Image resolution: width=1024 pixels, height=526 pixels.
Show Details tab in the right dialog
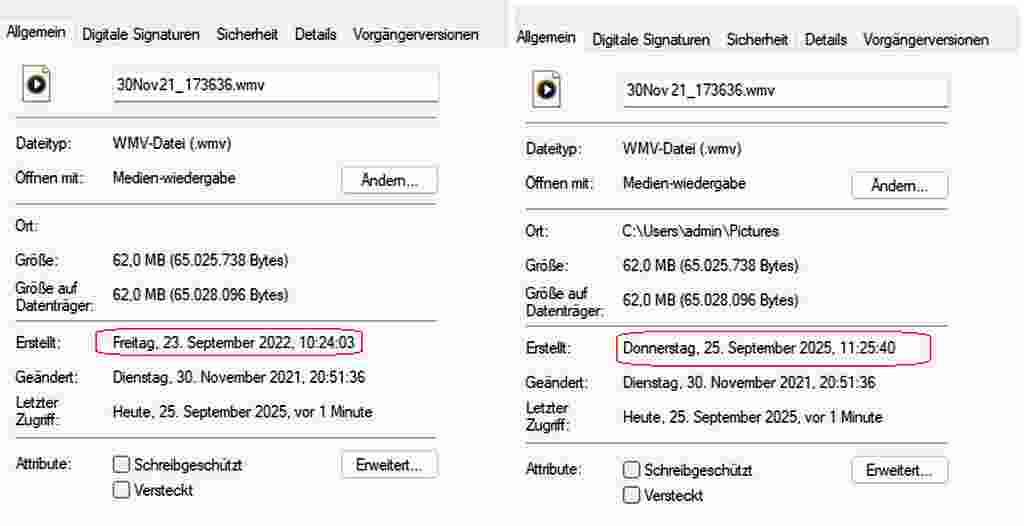coord(825,40)
